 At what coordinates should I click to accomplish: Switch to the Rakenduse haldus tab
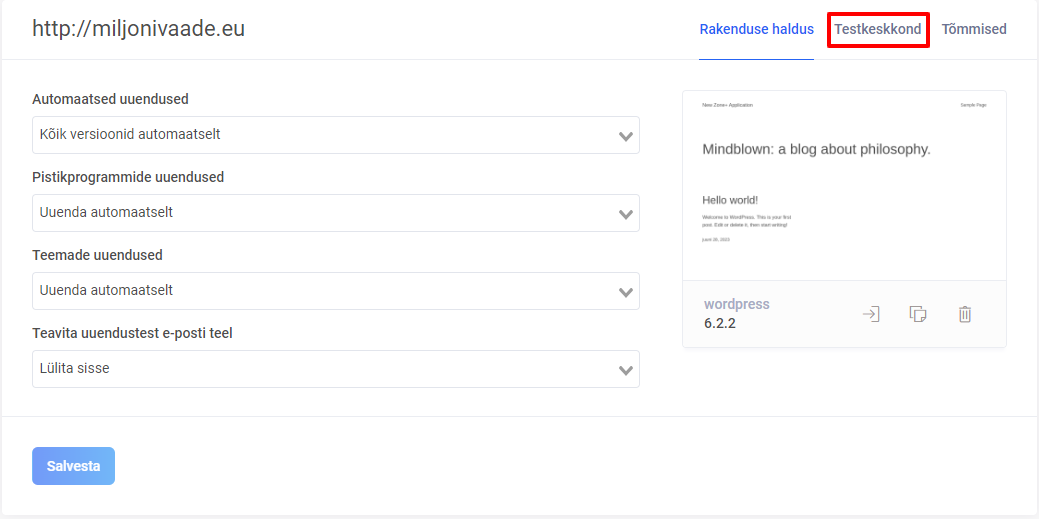pyautogui.click(x=756, y=29)
